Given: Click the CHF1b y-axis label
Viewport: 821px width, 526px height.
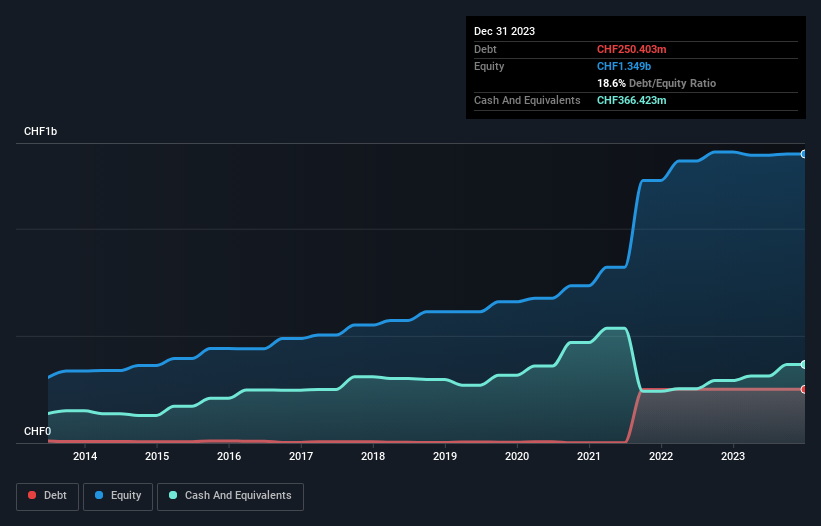Looking at the screenshot, I should click(x=40, y=131).
